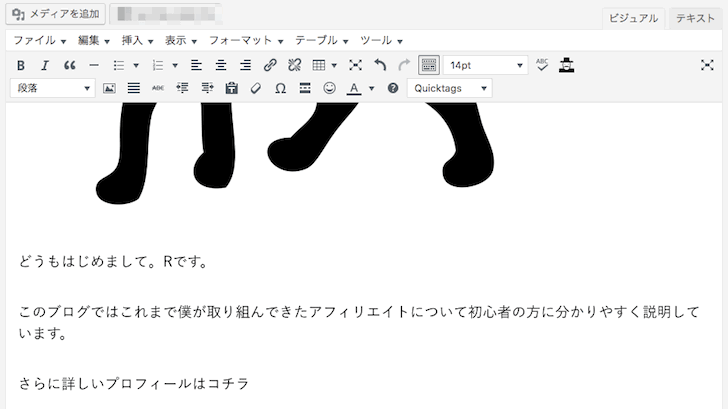Open the ファイル menu
This screenshot has width=728, height=409.
point(39,40)
